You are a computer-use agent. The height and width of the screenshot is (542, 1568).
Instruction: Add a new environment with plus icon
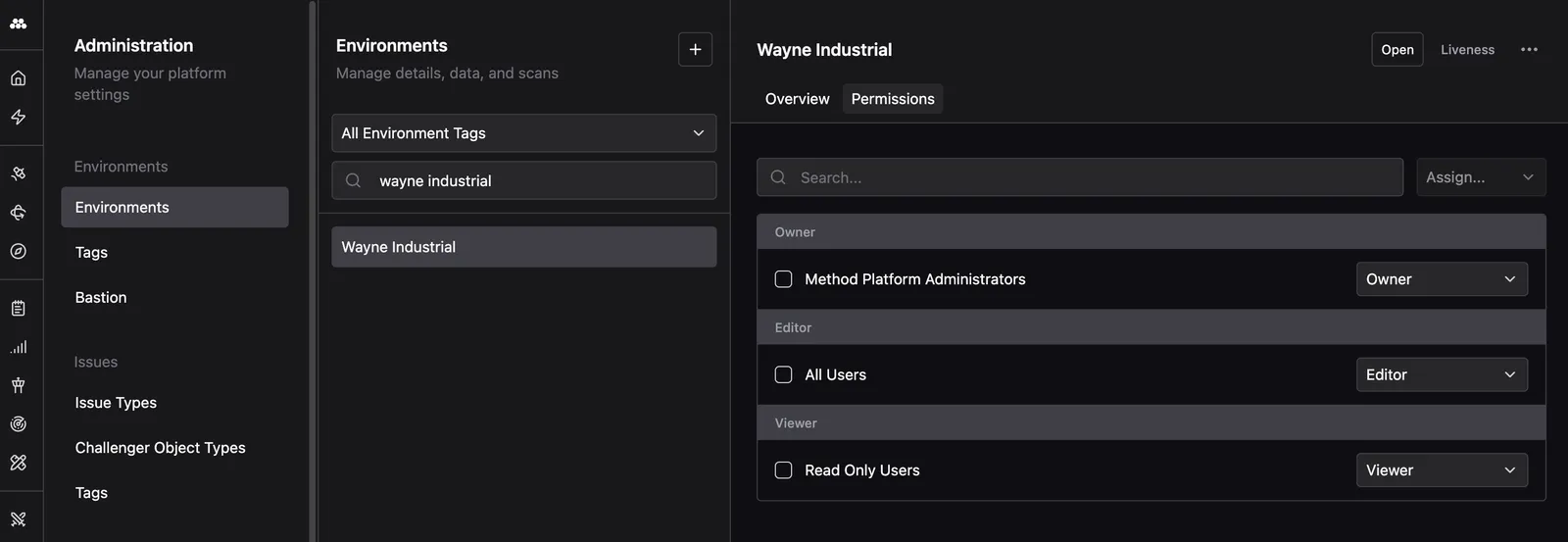tap(695, 49)
